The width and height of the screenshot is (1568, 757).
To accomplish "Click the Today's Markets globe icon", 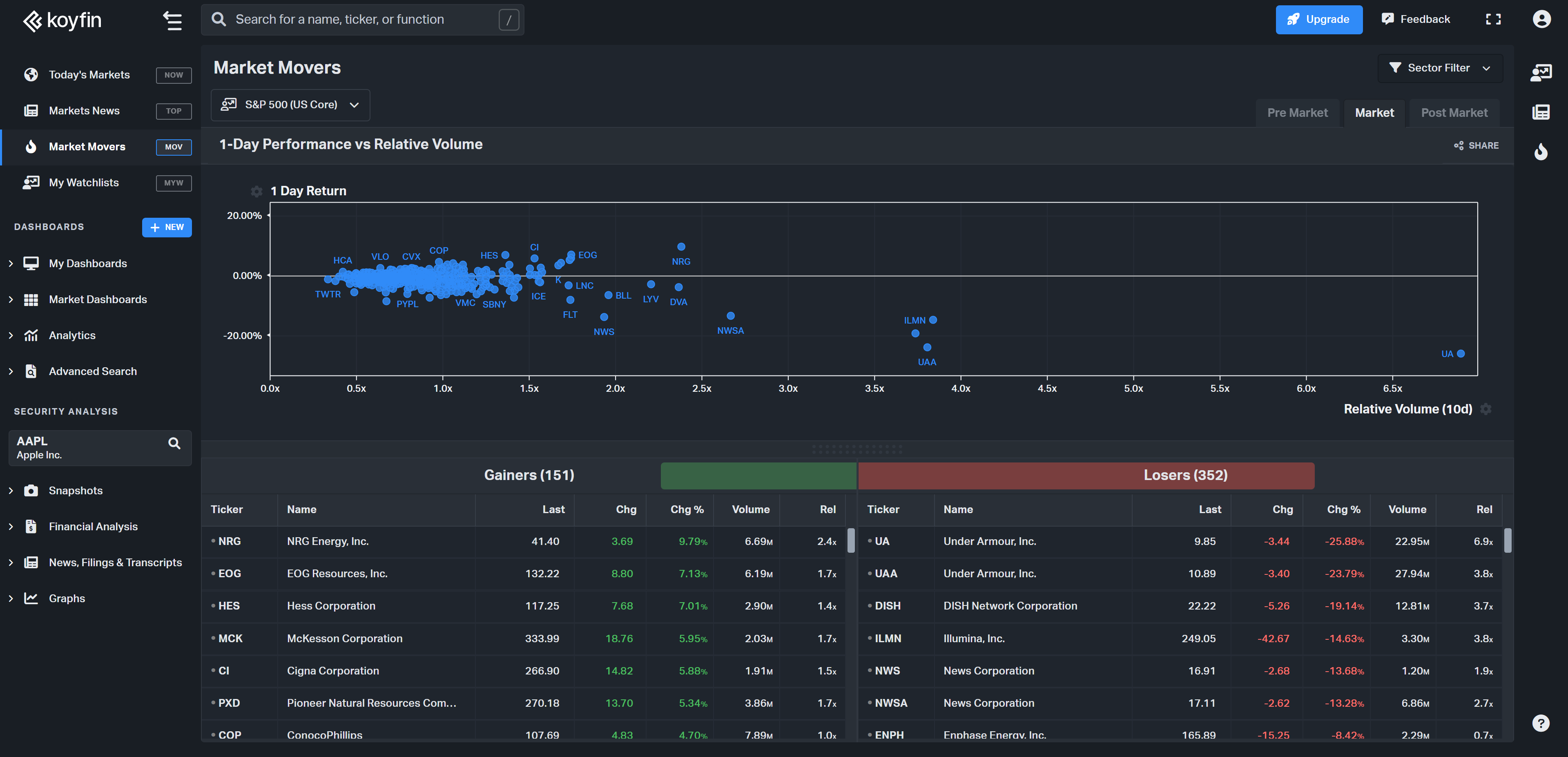I will point(31,75).
